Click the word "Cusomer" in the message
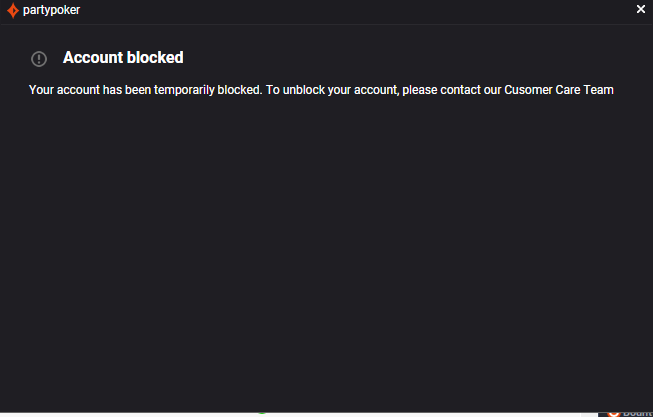This screenshot has height=417, width=653. coord(526,90)
